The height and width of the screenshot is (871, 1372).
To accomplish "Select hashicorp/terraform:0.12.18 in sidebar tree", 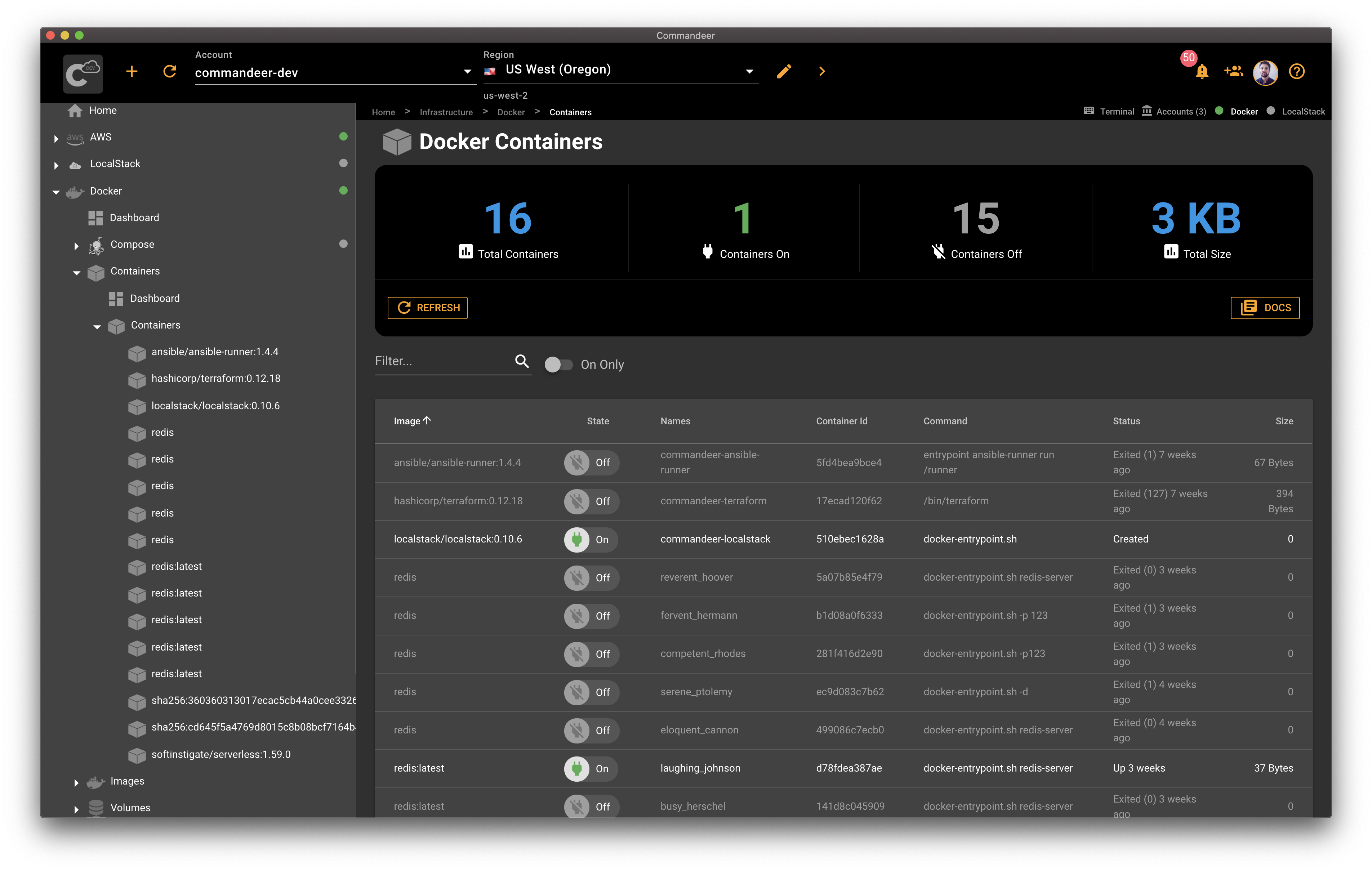I will [215, 379].
